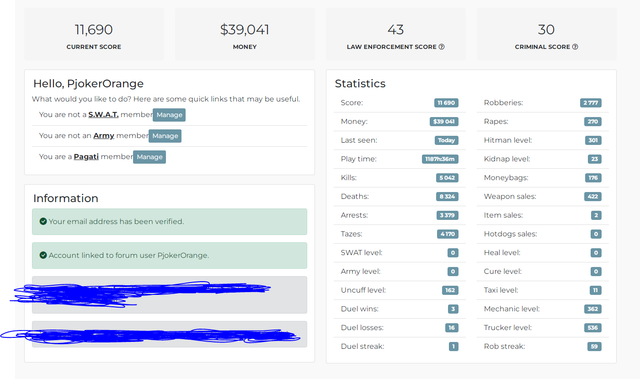The height and width of the screenshot is (379, 640).
Task: Click the Duel wins badge
Action: click(453, 309)
